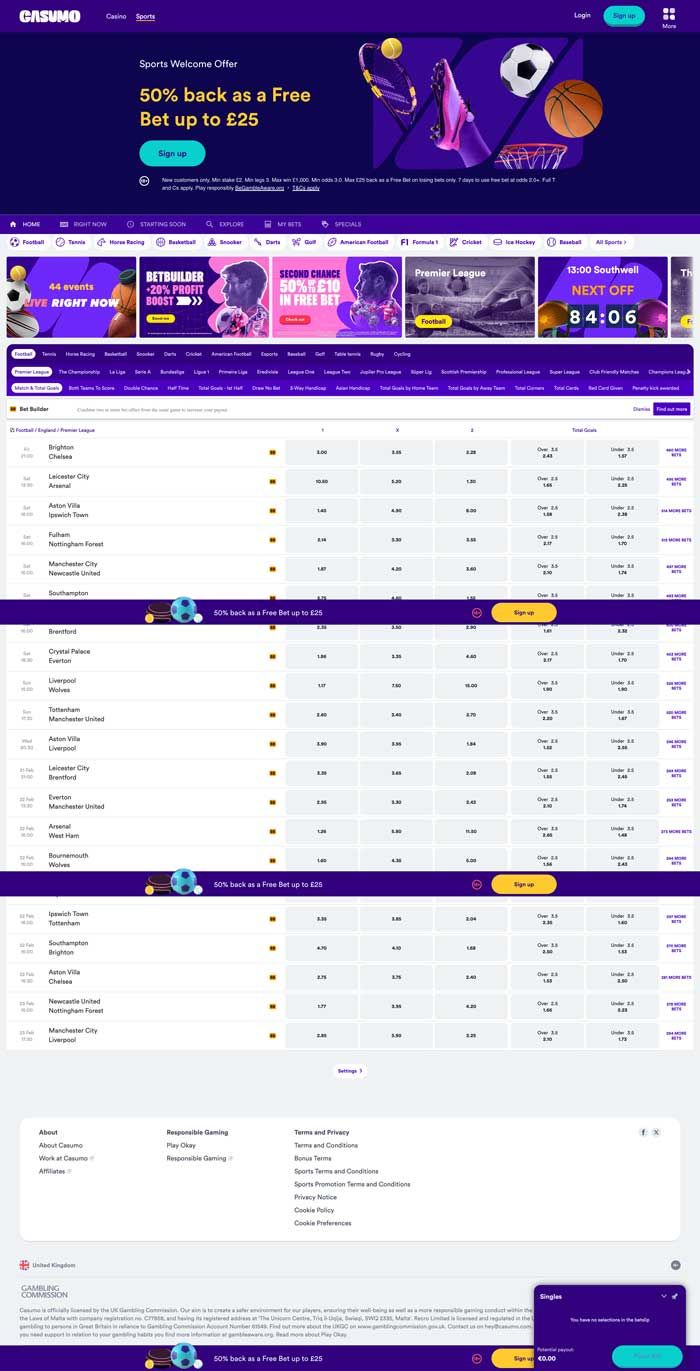Collapse the Singles betslip with the chevron
Viewport: 700px width, 1371px height.
pyautogui.click(x=663, y=1296)
